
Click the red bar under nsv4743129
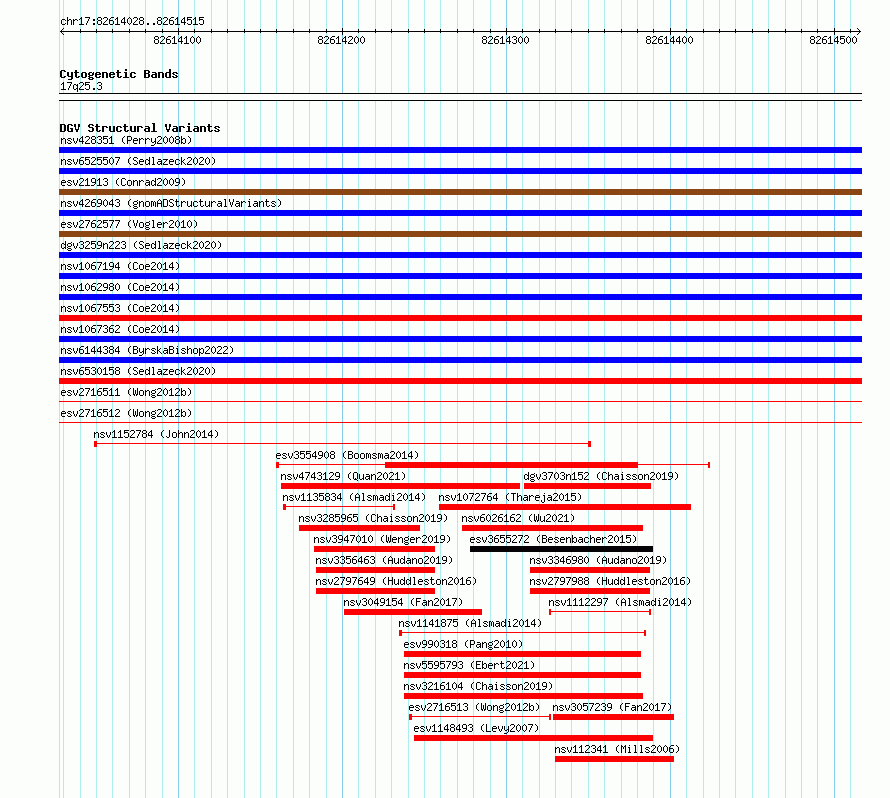point(401,486)
